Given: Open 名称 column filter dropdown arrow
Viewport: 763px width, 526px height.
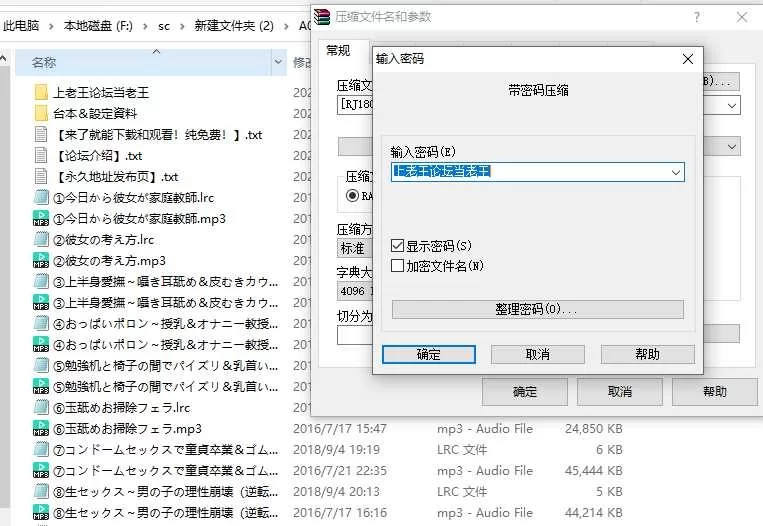Looking at the screenshot, I should click(278, 62).
